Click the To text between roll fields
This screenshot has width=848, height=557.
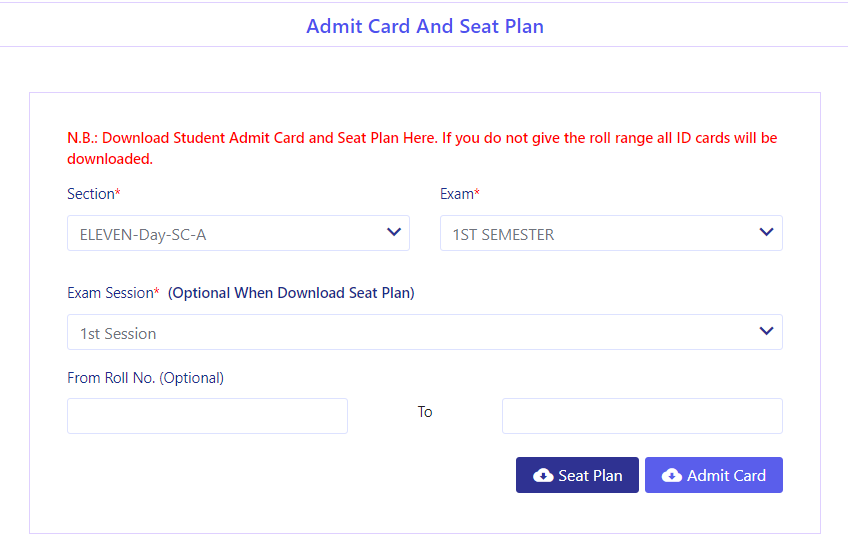pos(425,412)
